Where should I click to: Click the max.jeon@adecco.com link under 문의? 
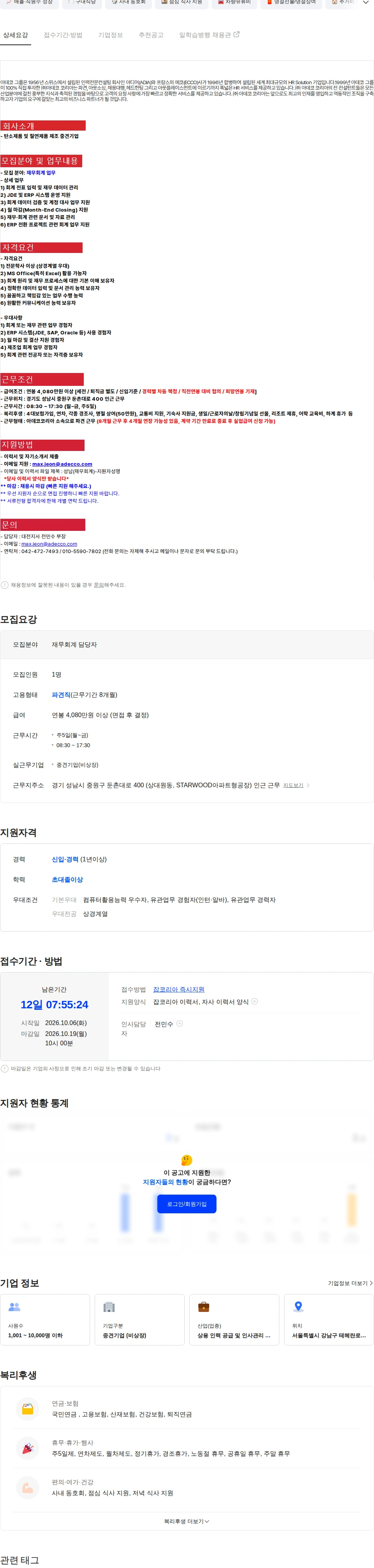tap(49, 544)
